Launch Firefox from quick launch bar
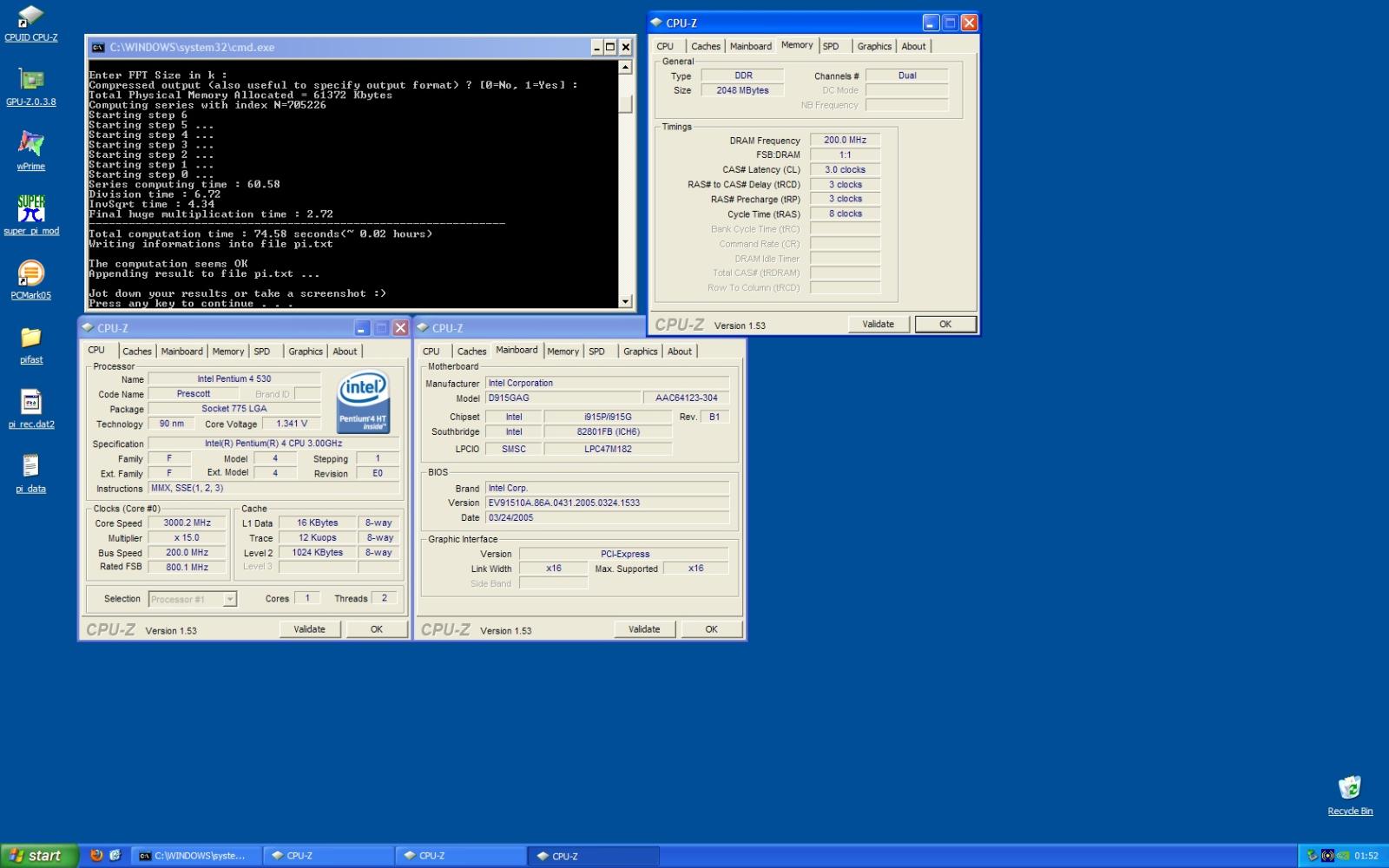This screenshot has height=868, width=1389. [x=96, y=856]
